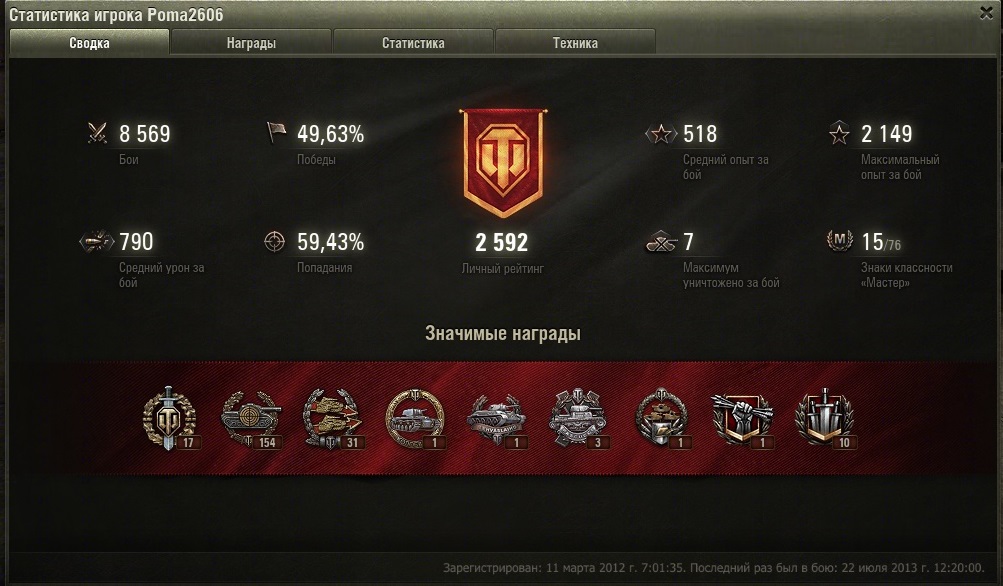Select the Техника tab

(575, 43)
